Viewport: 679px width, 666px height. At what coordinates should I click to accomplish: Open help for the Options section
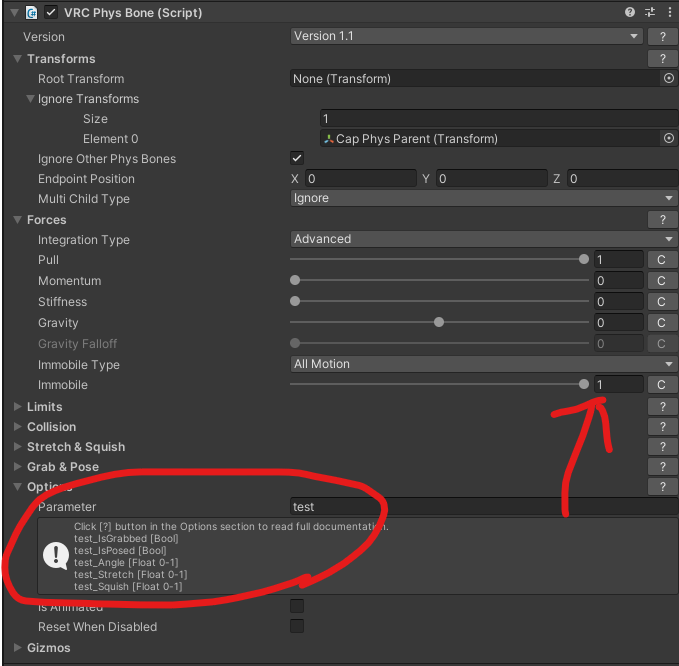(x=663, y=486)
